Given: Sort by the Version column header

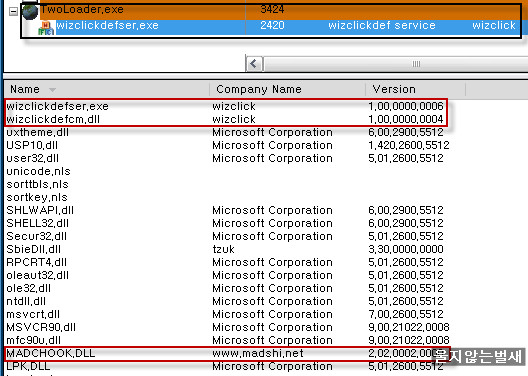Looking at the screenshot, I should pyautogui.click(x=416, y=89).
